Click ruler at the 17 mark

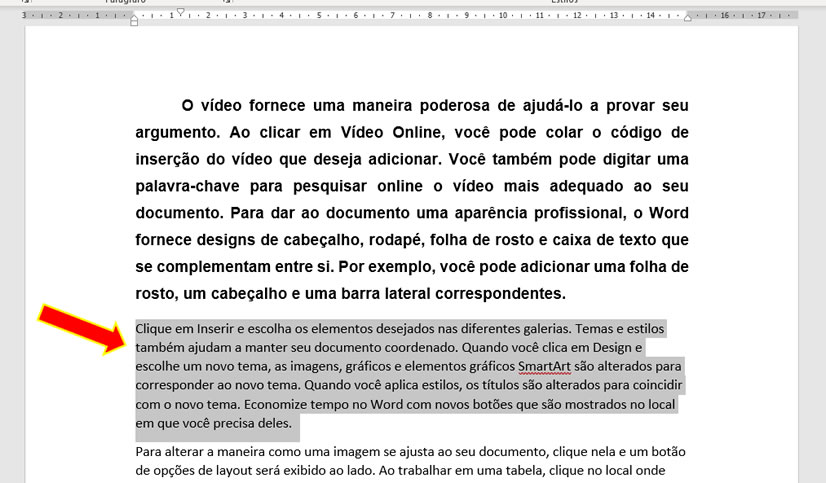(761, 15)
